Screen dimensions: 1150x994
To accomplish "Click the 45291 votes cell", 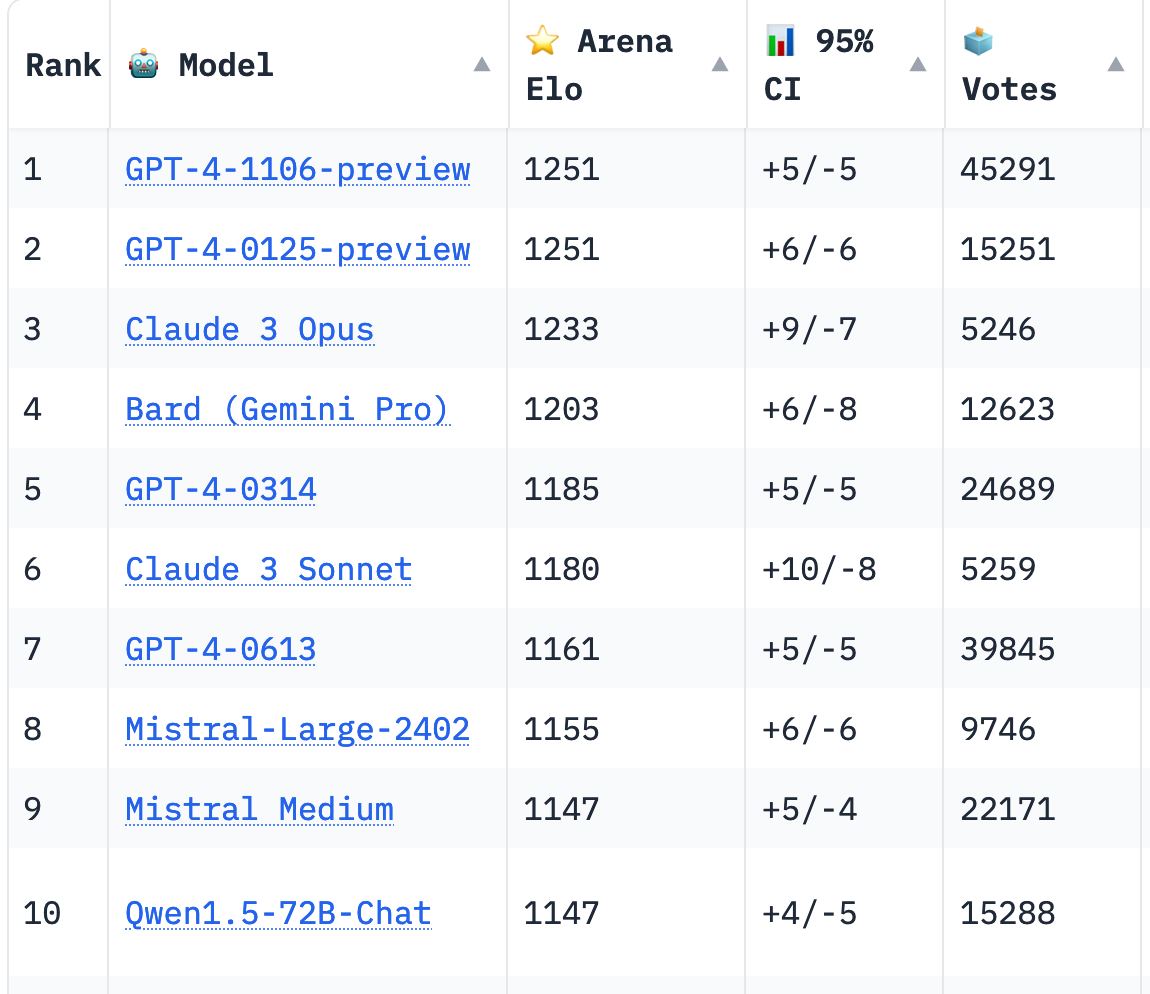I will click(x=1008, y=169).
